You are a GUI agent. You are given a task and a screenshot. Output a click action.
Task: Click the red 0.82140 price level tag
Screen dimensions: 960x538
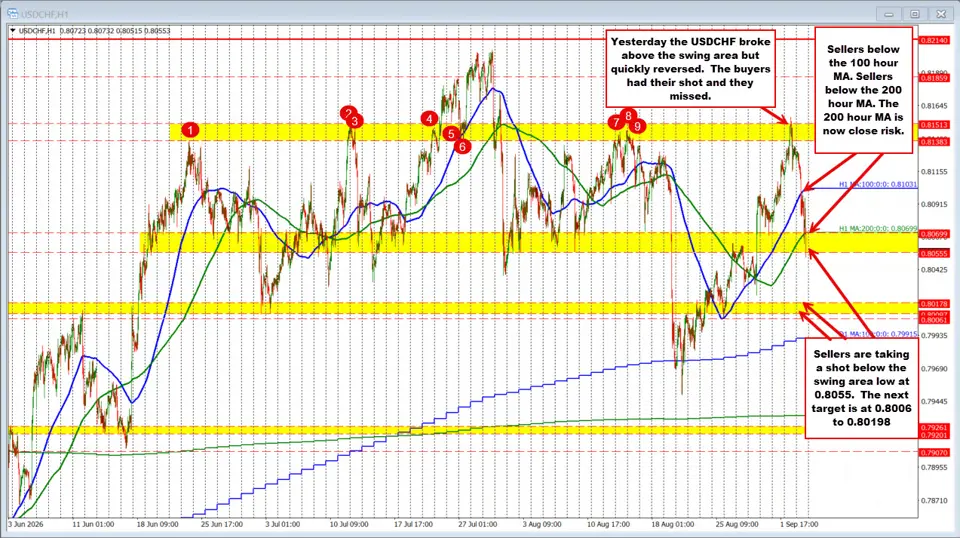934,40
